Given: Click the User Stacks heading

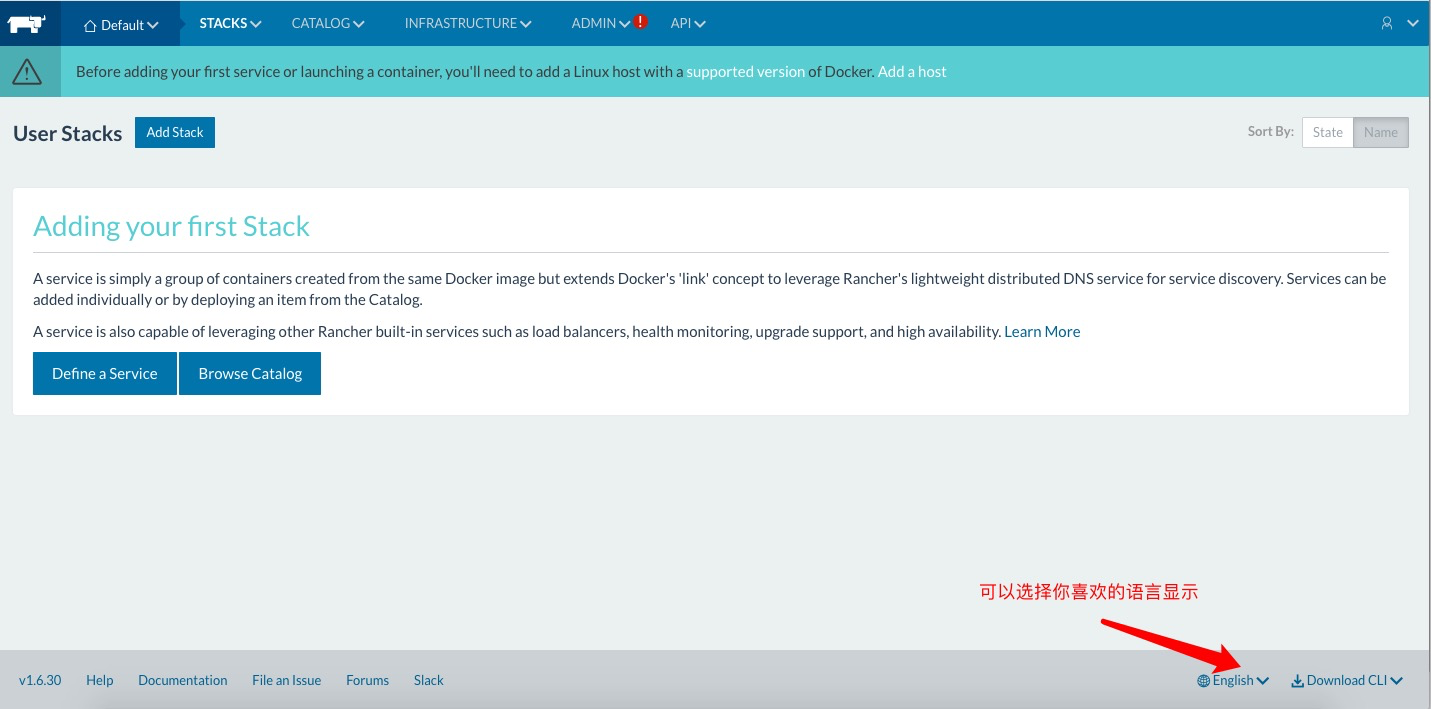Looking at the screenshot, I should [68, 133].
